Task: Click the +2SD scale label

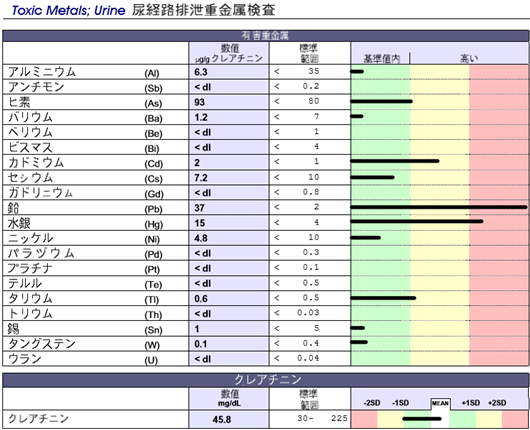Action: tap(497, 403)
